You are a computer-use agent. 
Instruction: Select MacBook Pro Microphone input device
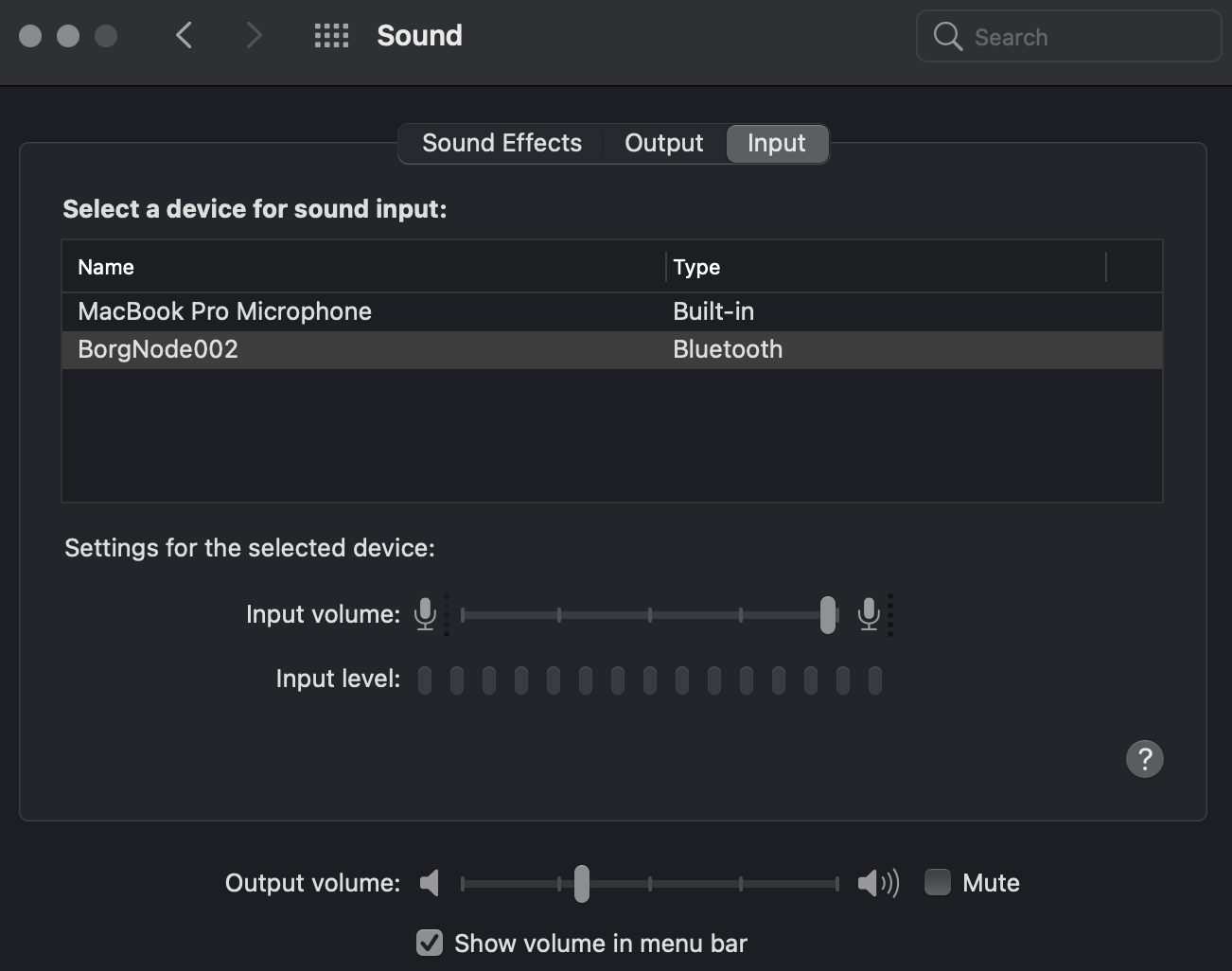[225, 311]
